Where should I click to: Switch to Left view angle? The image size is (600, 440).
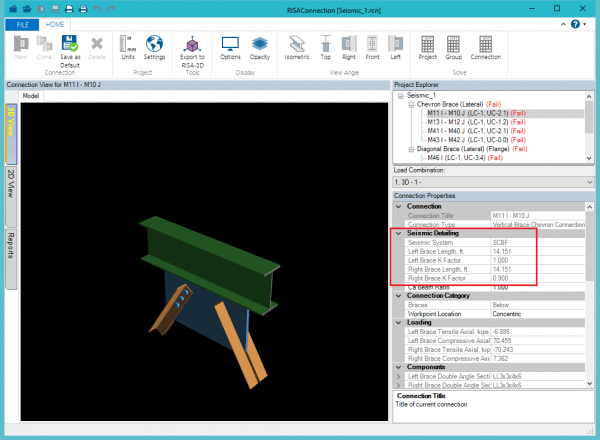(395, 47)
